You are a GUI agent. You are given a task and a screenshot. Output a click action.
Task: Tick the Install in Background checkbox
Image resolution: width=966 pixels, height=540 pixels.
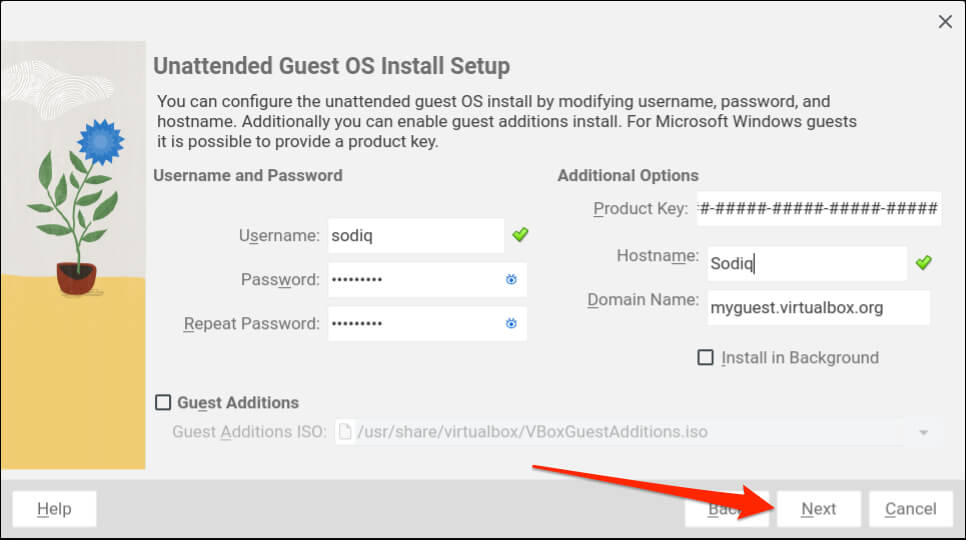pos(706,358)
